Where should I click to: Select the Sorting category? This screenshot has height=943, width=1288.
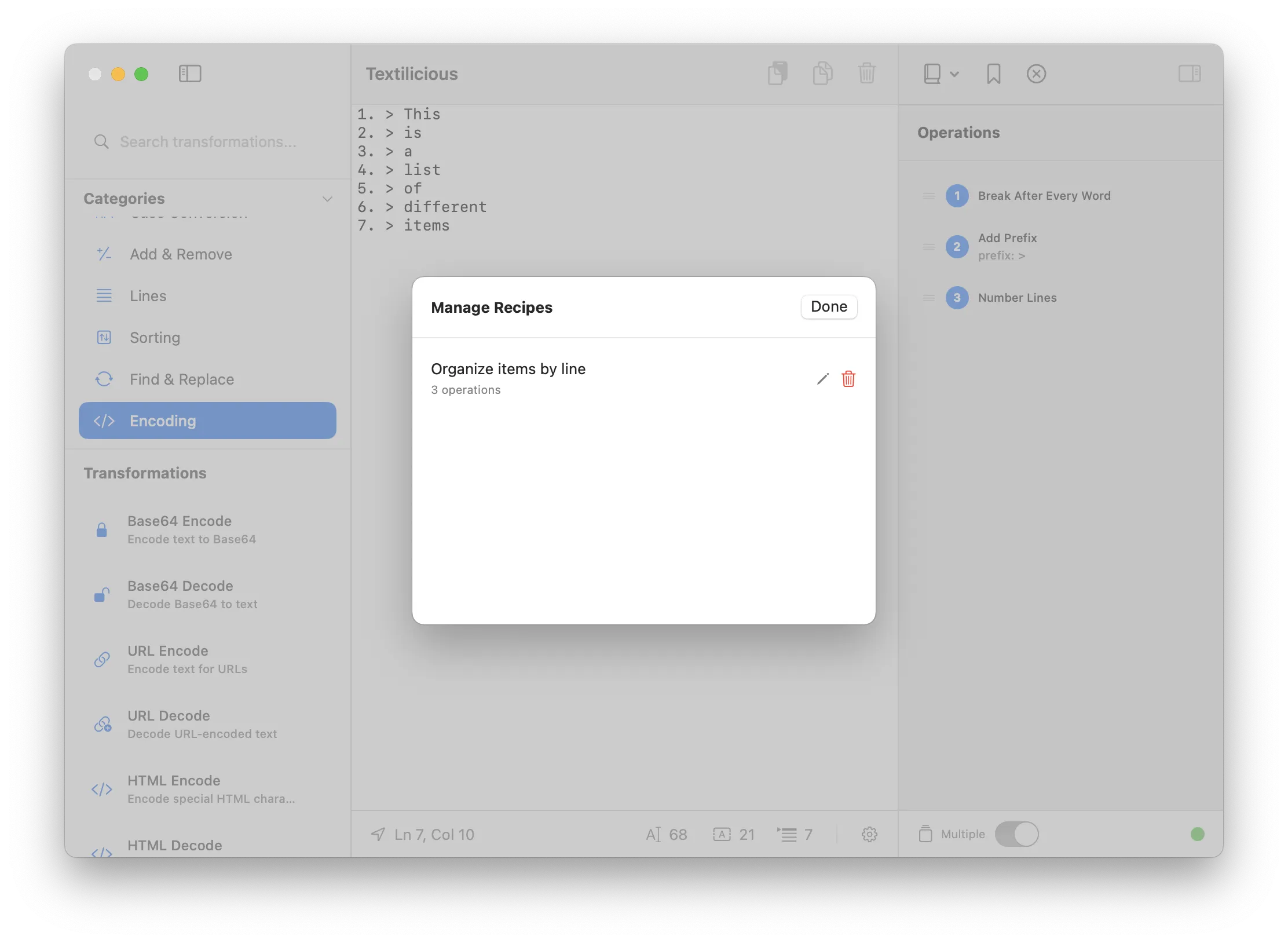point(155,337)
